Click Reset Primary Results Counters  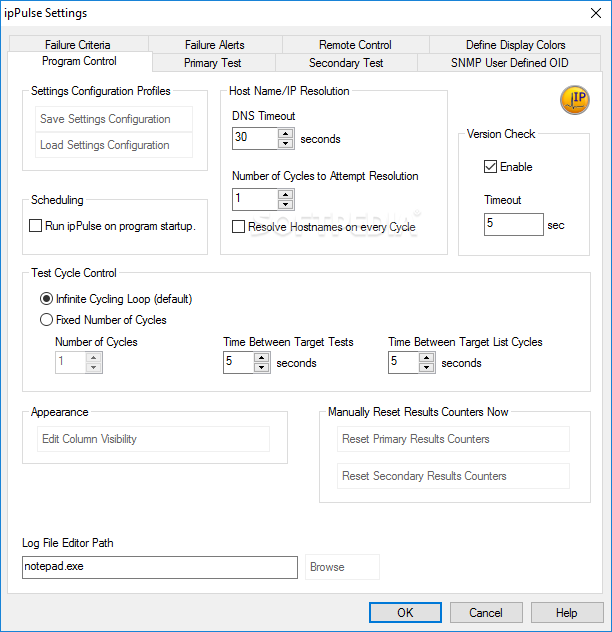[x=453, y=439]
